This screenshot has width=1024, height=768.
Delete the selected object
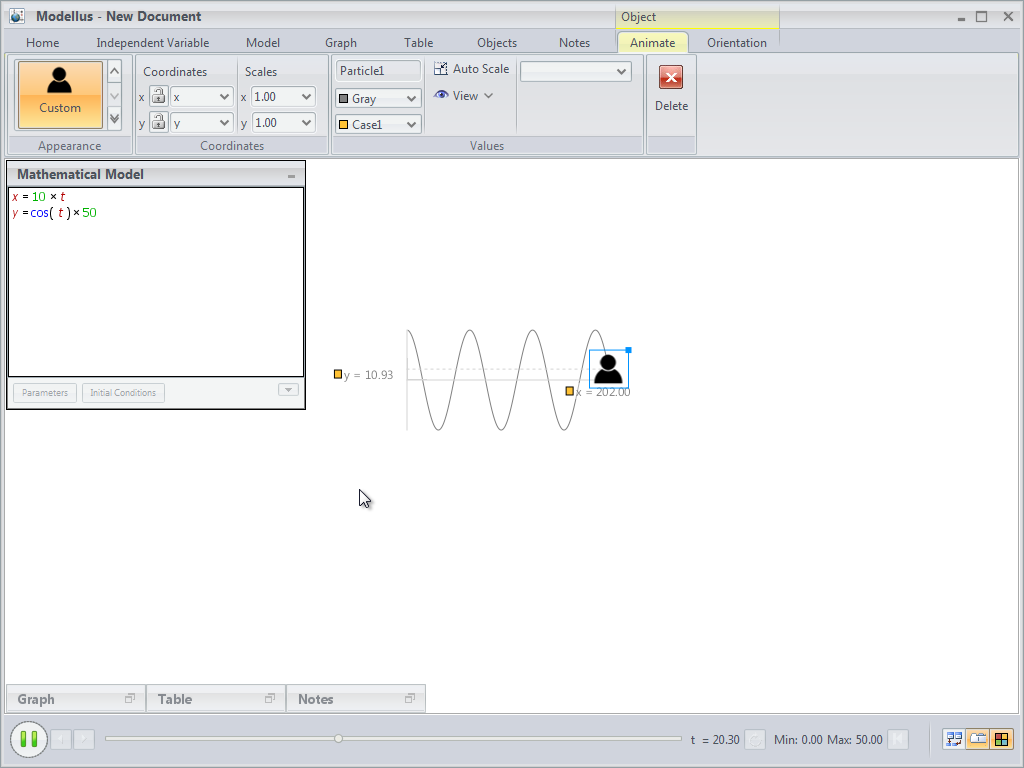point(671,89)
